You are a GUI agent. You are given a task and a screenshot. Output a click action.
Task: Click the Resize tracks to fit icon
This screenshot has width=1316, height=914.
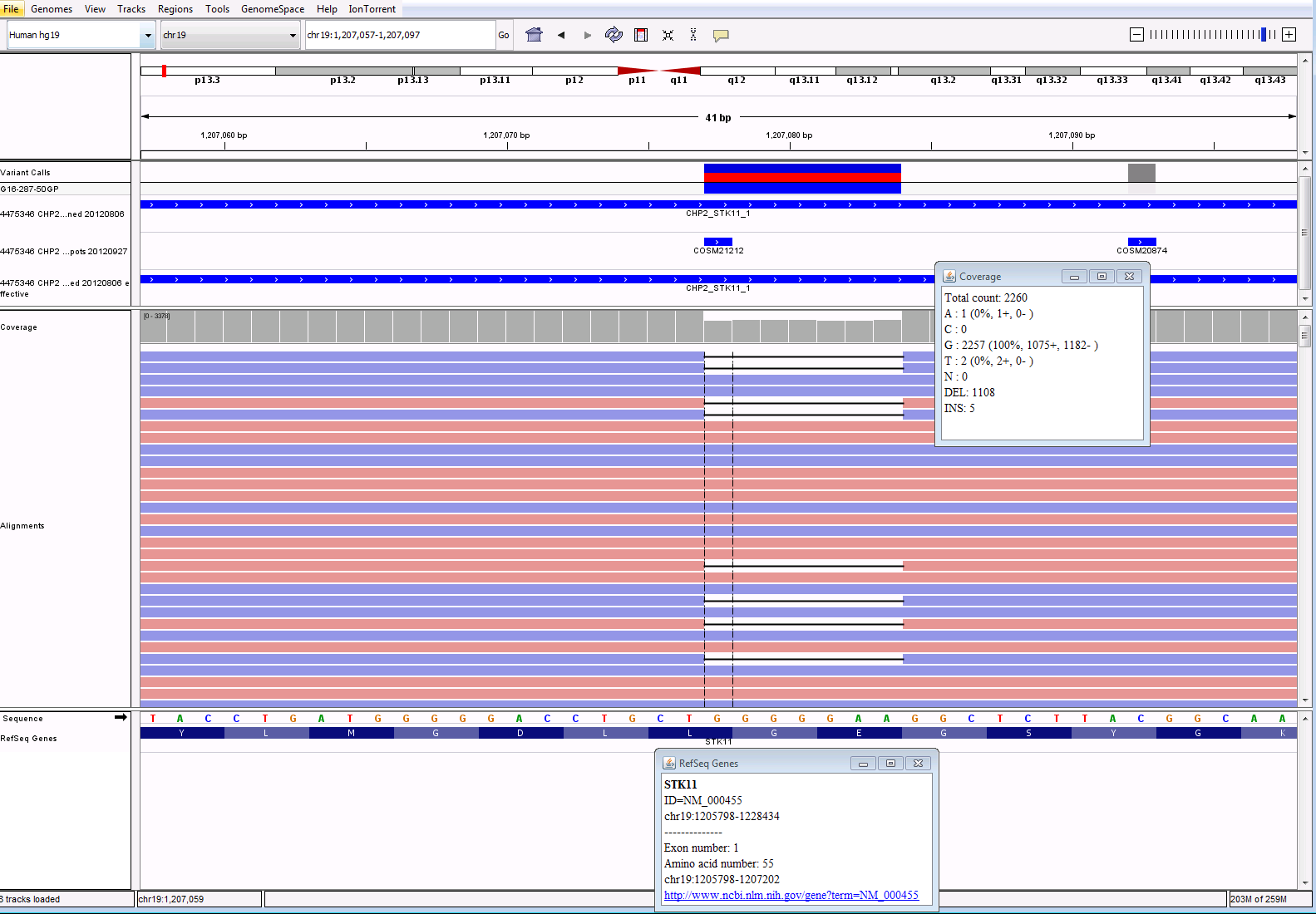(x=668, y=35)
